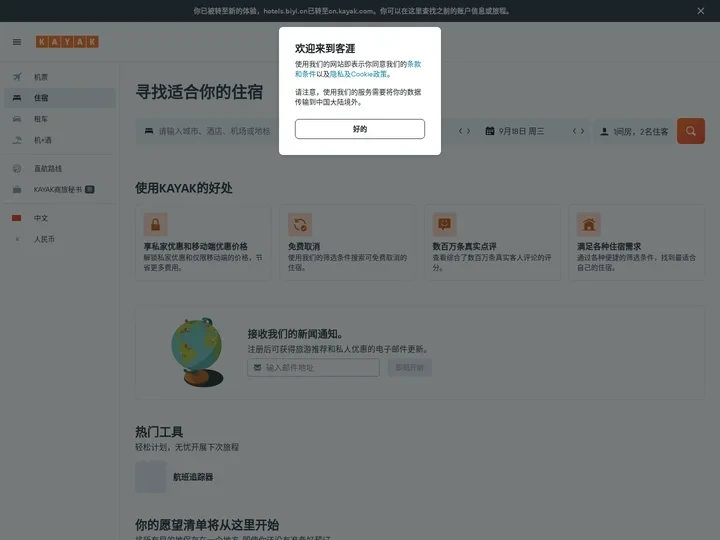This screenshot has width=720, height=540.
Task: Click the briefcase icon beside KAYAK商旅秘书
Action: [17, 189]
